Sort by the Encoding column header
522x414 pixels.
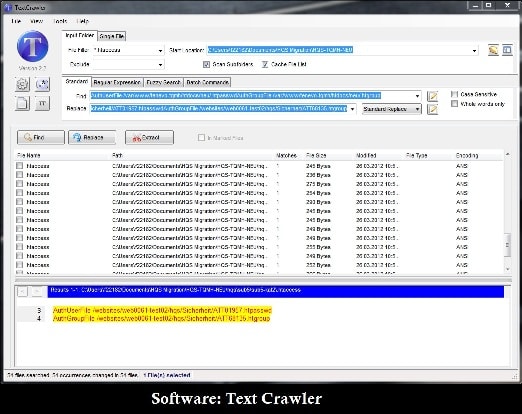coord(467,155)
